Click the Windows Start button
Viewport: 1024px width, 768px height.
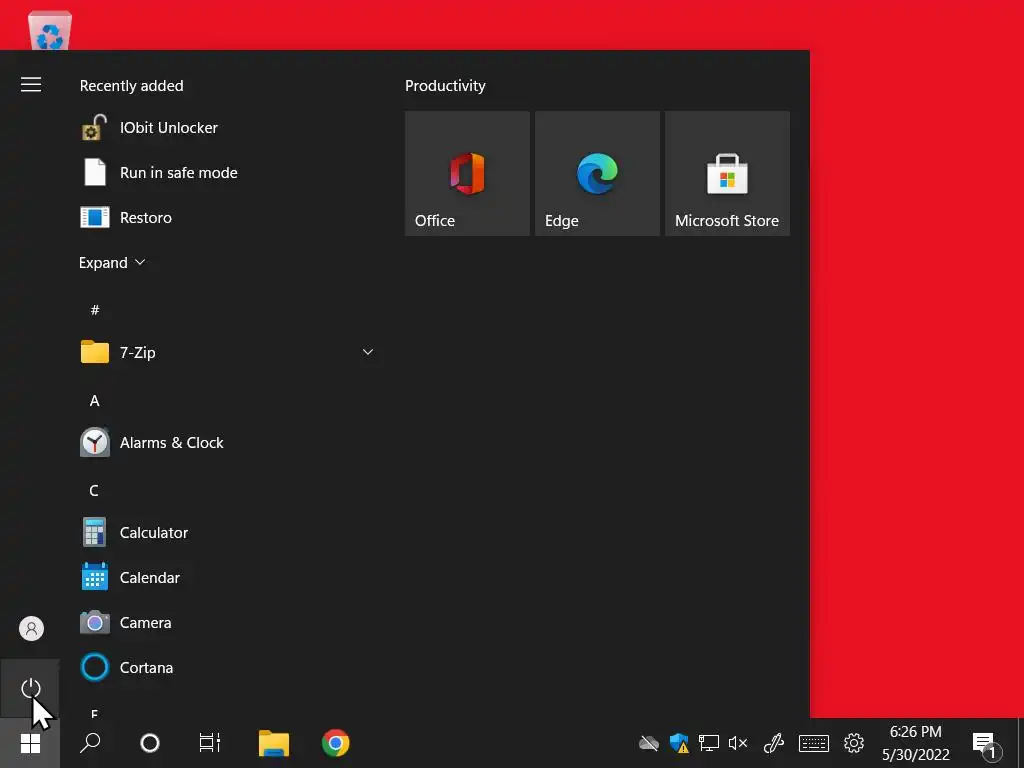click(x=30, y=743)
